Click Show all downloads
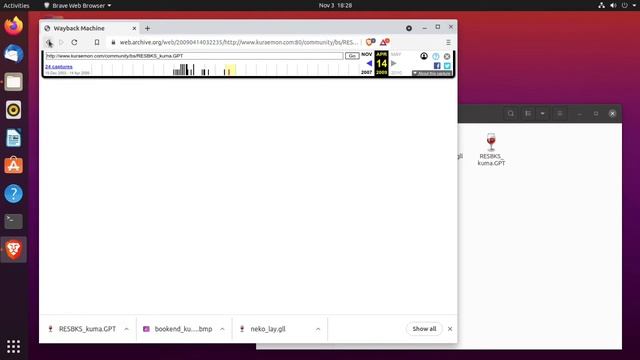The width and height of the screenshot is (640, 360). 424,329
